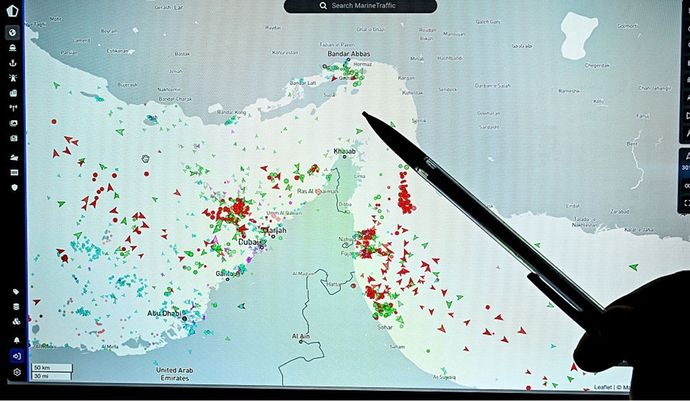Open the notifications bell icon

[x=17, y=340]
